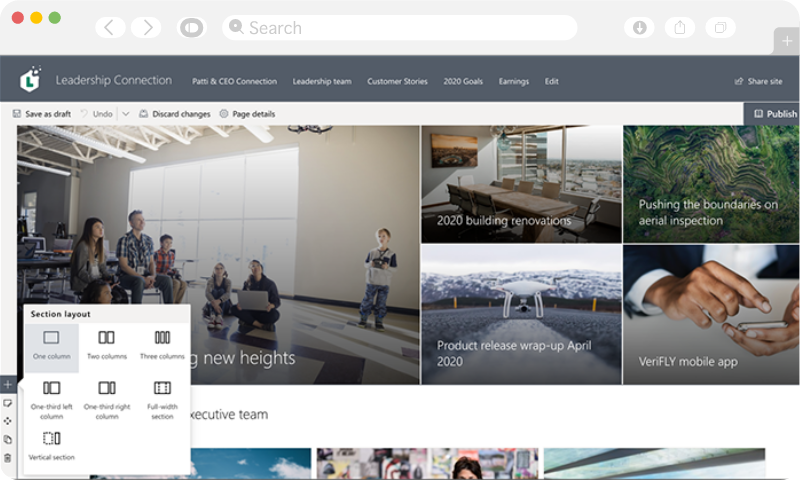Expand the Undo dropdown arrow

point(125,114)
